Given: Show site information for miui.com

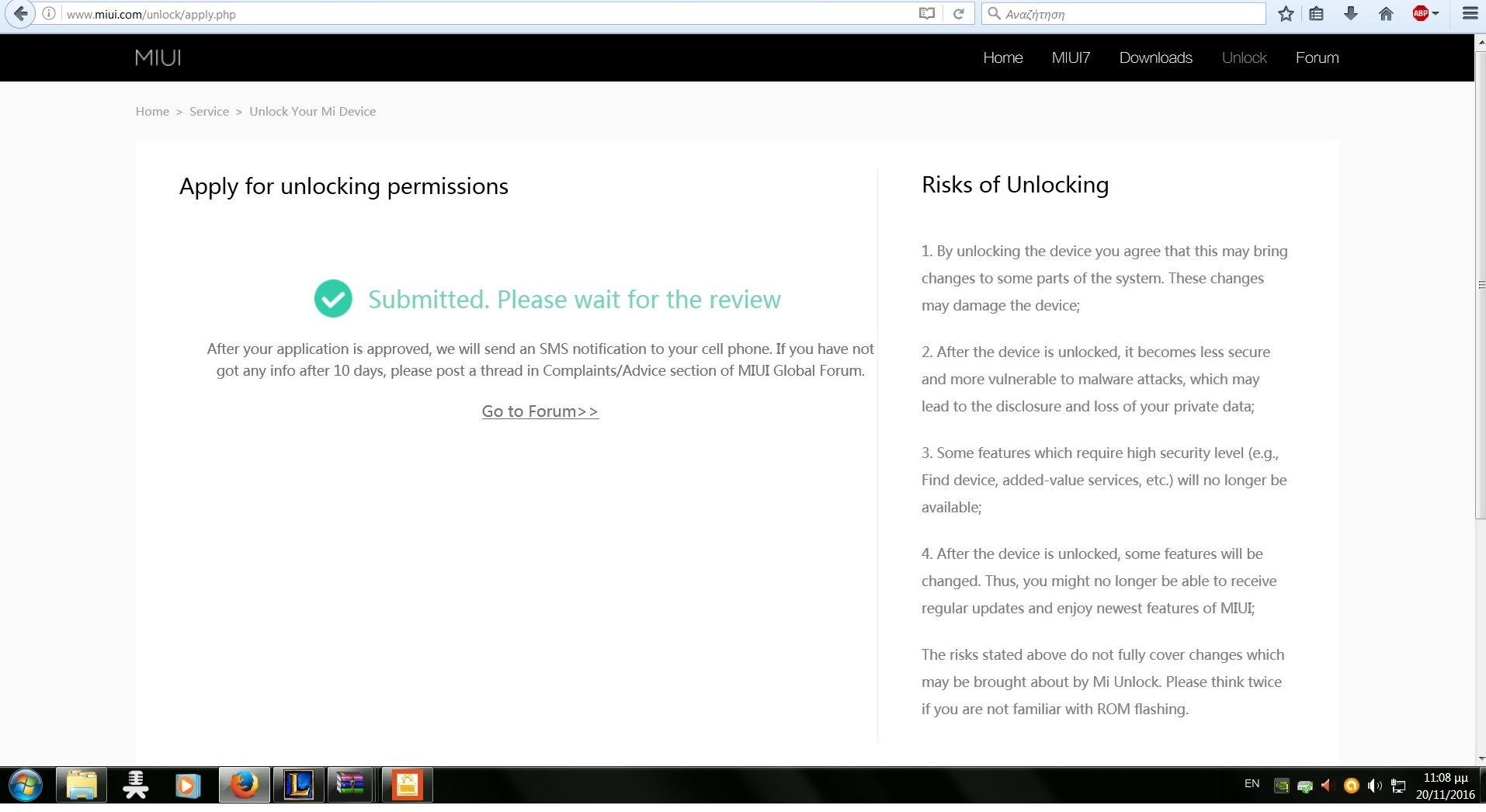Looking at the screenshot, I should [49, 14].
